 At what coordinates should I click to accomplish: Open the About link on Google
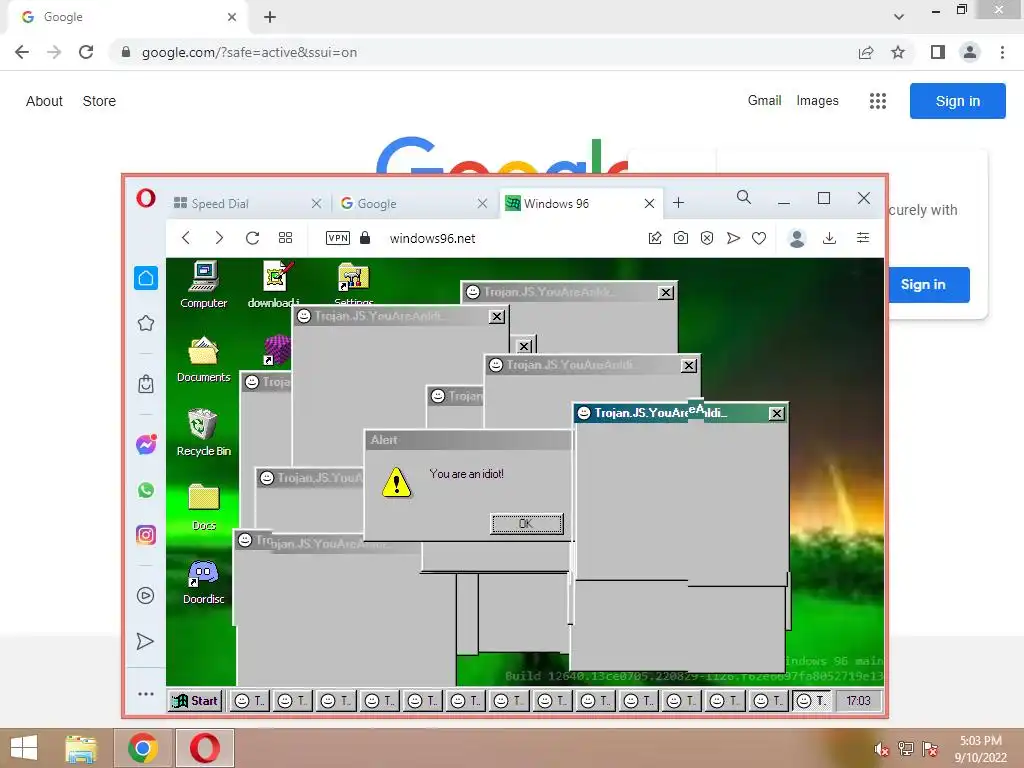44,101
